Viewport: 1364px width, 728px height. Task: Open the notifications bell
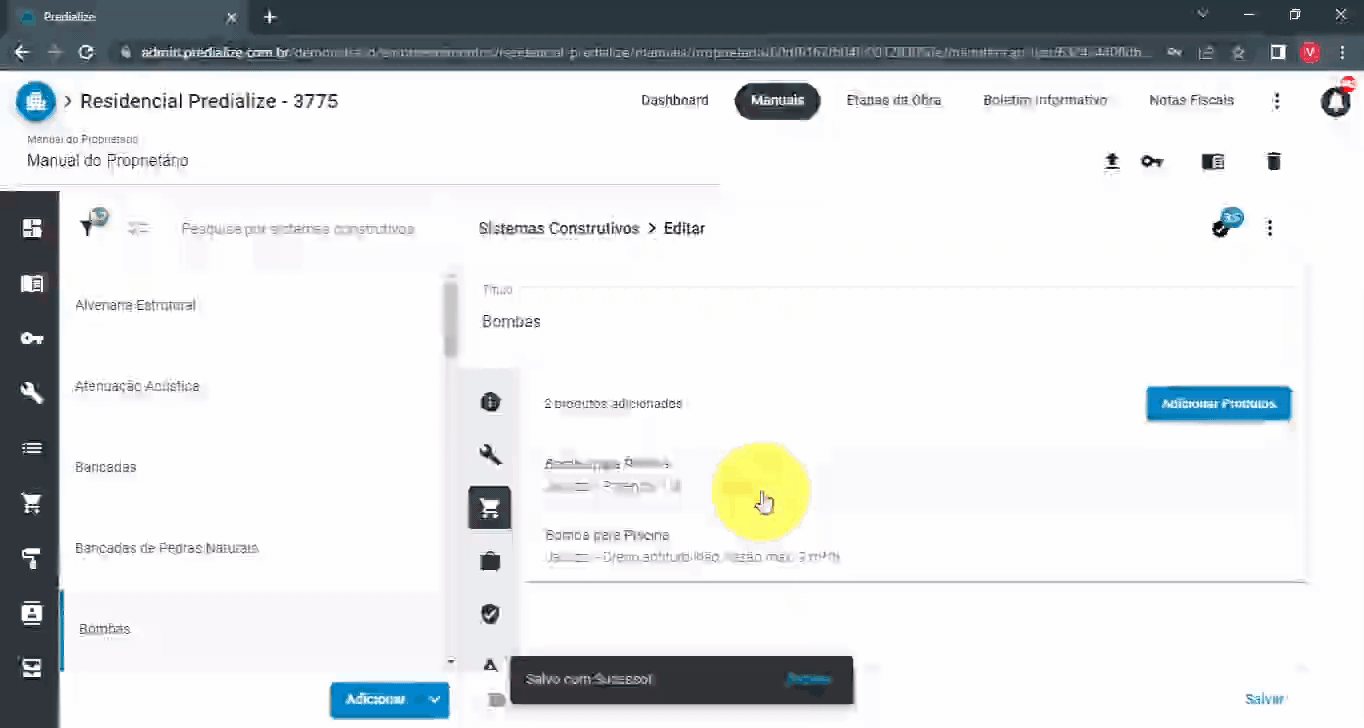pyautogui.click(x=1335, y=101)
